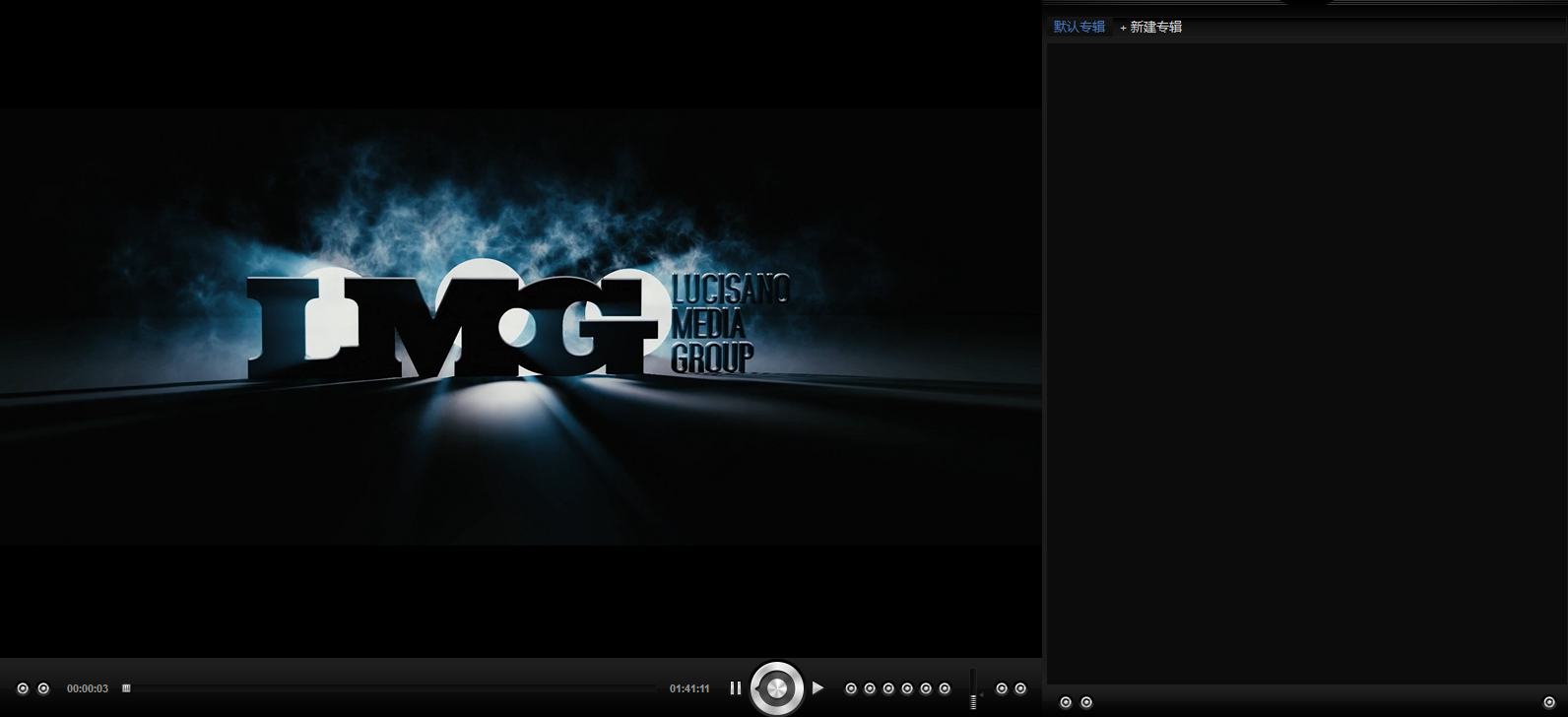Click the play triangle beside the dial

tap(817, 688)
